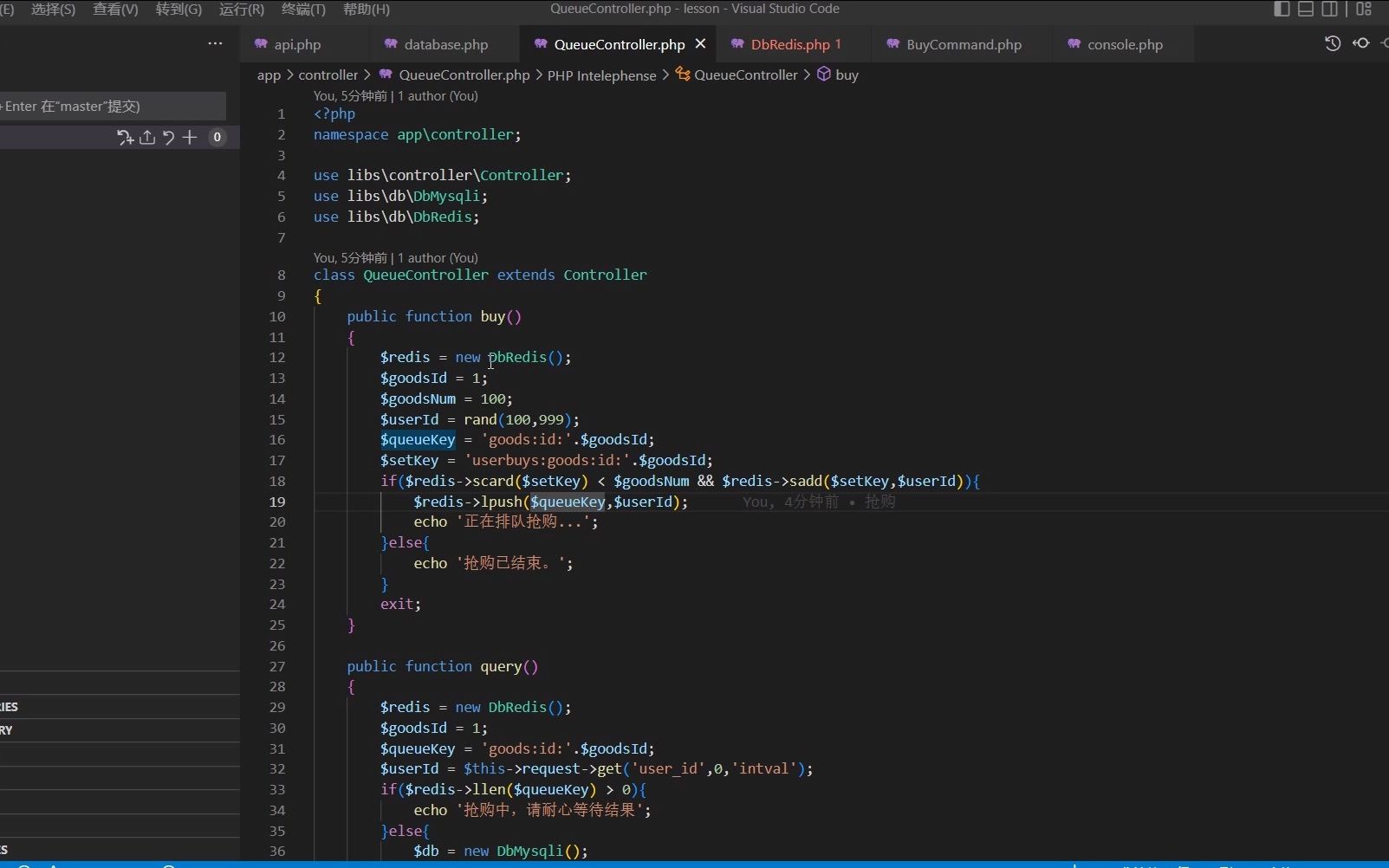This screenshot has width=1389, height=868.
Task: Click inline blame 'You, 4分钟前 • 抢购'
Action: [819, 502]
